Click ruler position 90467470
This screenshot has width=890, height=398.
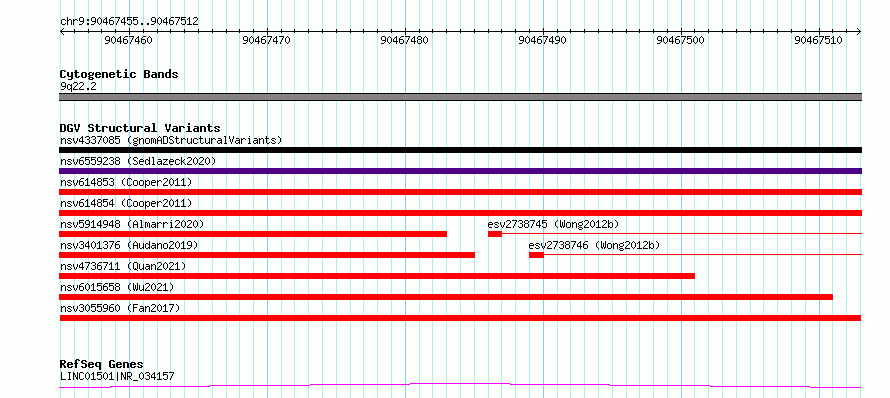click(x=266, y=40)
